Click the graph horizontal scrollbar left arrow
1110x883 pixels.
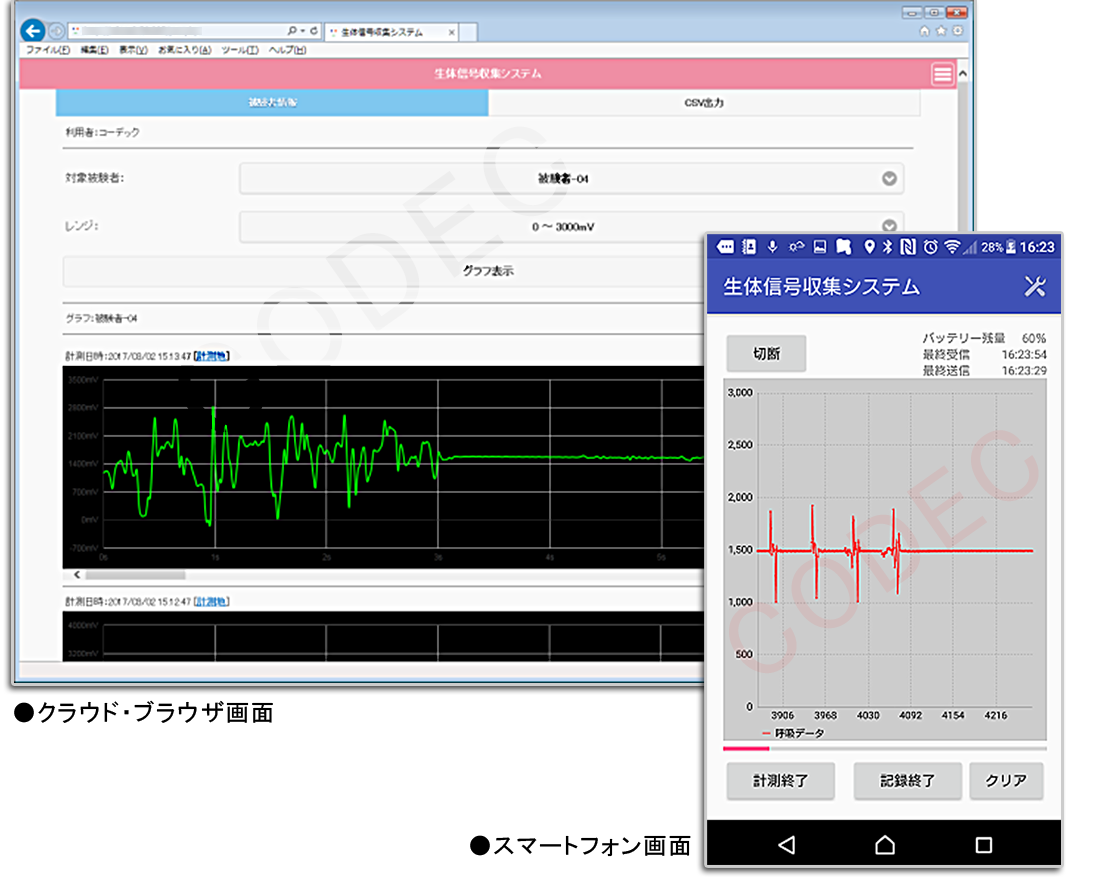click(x=76, y=575)
